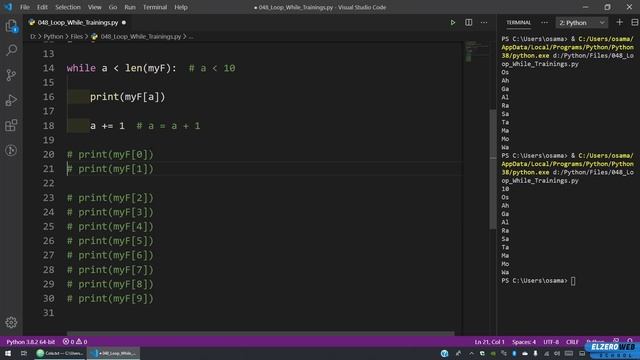Viewport: 640px width, 360px height.
Task: Click line number 14 in the gutter
Action: pyautogui.click(x=49, y=68)
